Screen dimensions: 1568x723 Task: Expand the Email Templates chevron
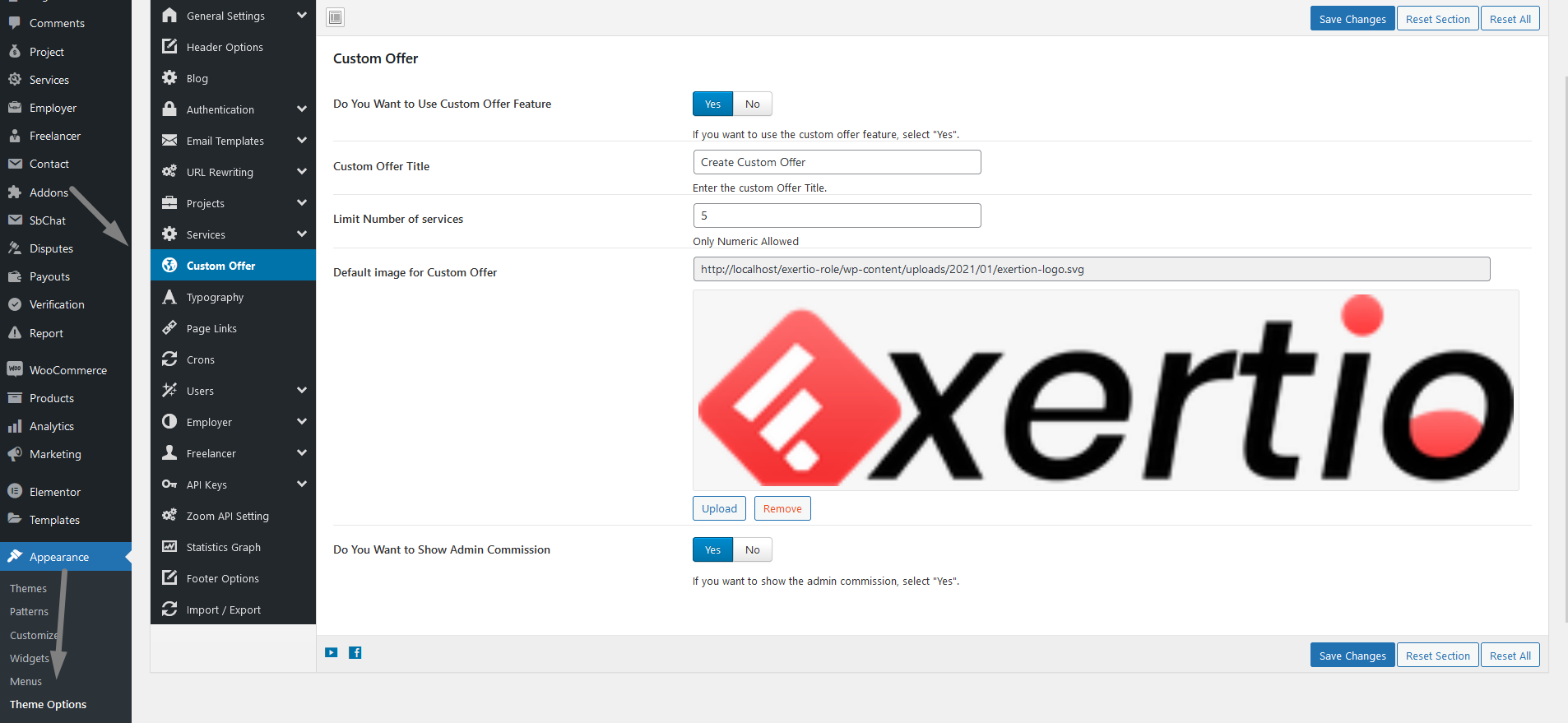(302, 140)
